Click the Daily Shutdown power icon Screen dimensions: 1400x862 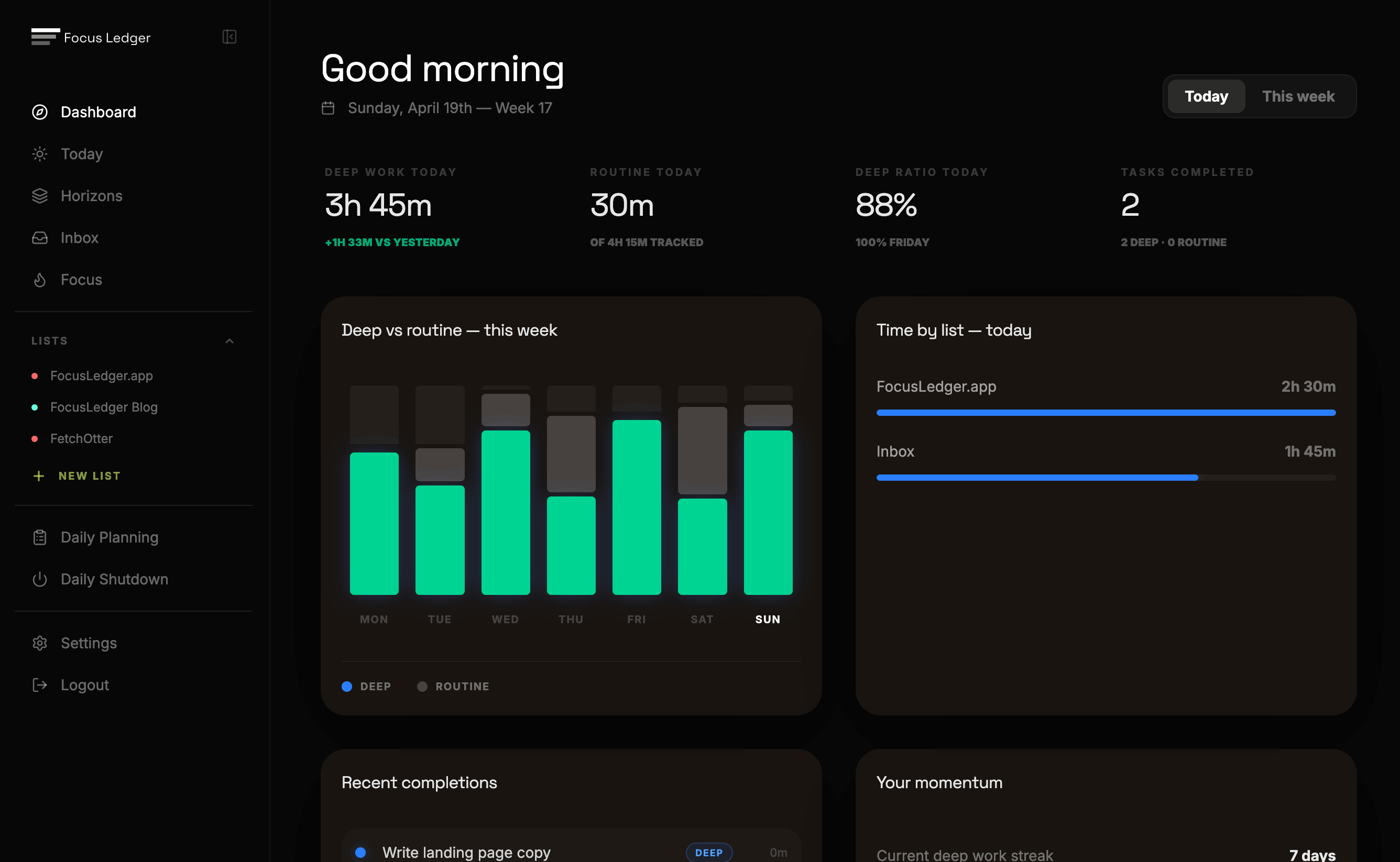39,579
